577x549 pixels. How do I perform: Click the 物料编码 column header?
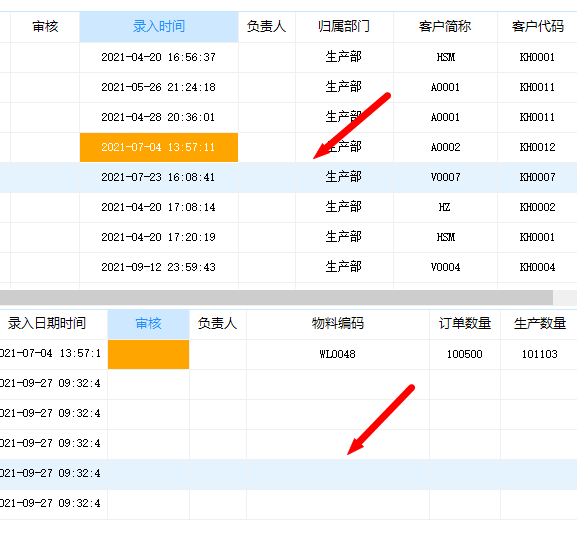click(x=338, y=324)
